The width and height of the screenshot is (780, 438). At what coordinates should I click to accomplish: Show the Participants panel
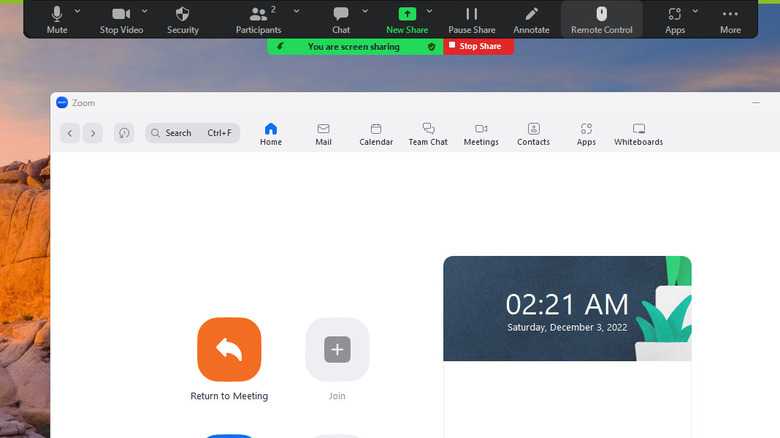(258, 20)
